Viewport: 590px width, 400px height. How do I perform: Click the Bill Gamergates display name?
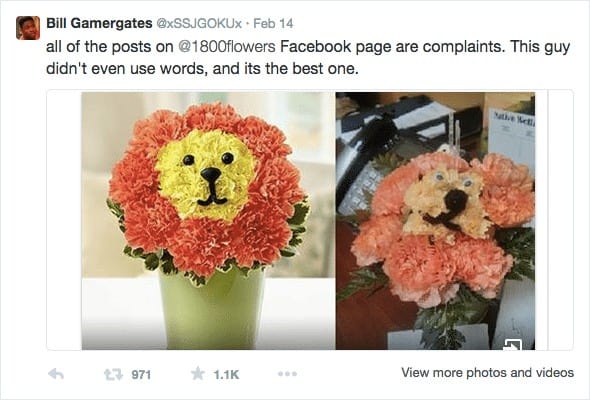click(99, 23)
